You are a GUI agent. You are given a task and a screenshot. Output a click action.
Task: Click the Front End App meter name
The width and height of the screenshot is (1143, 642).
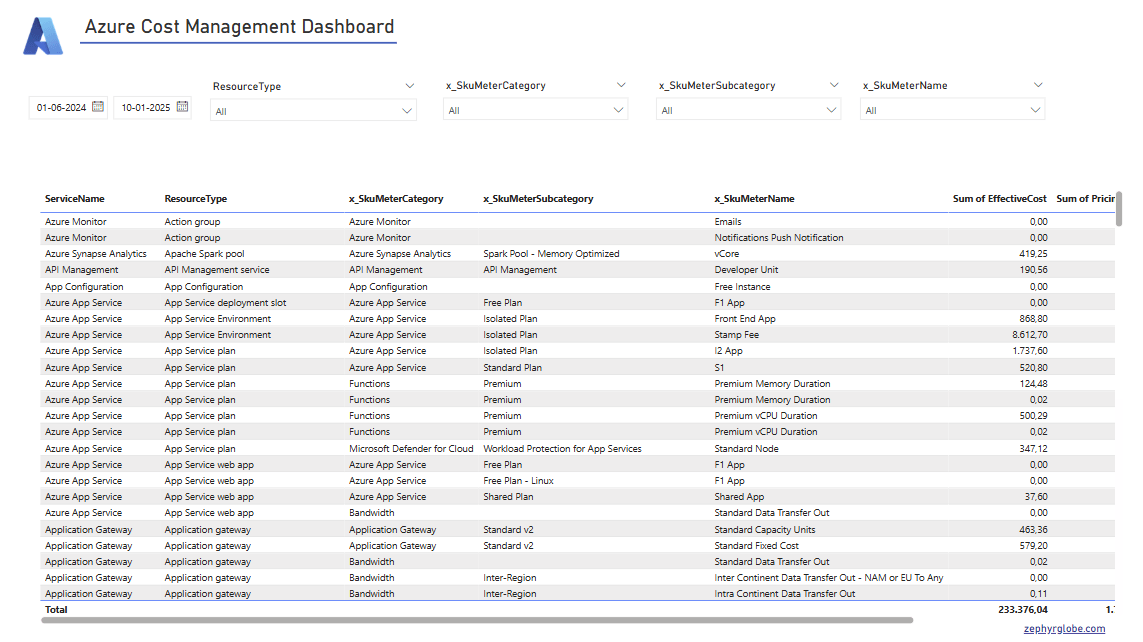click(x=745, y=318)
